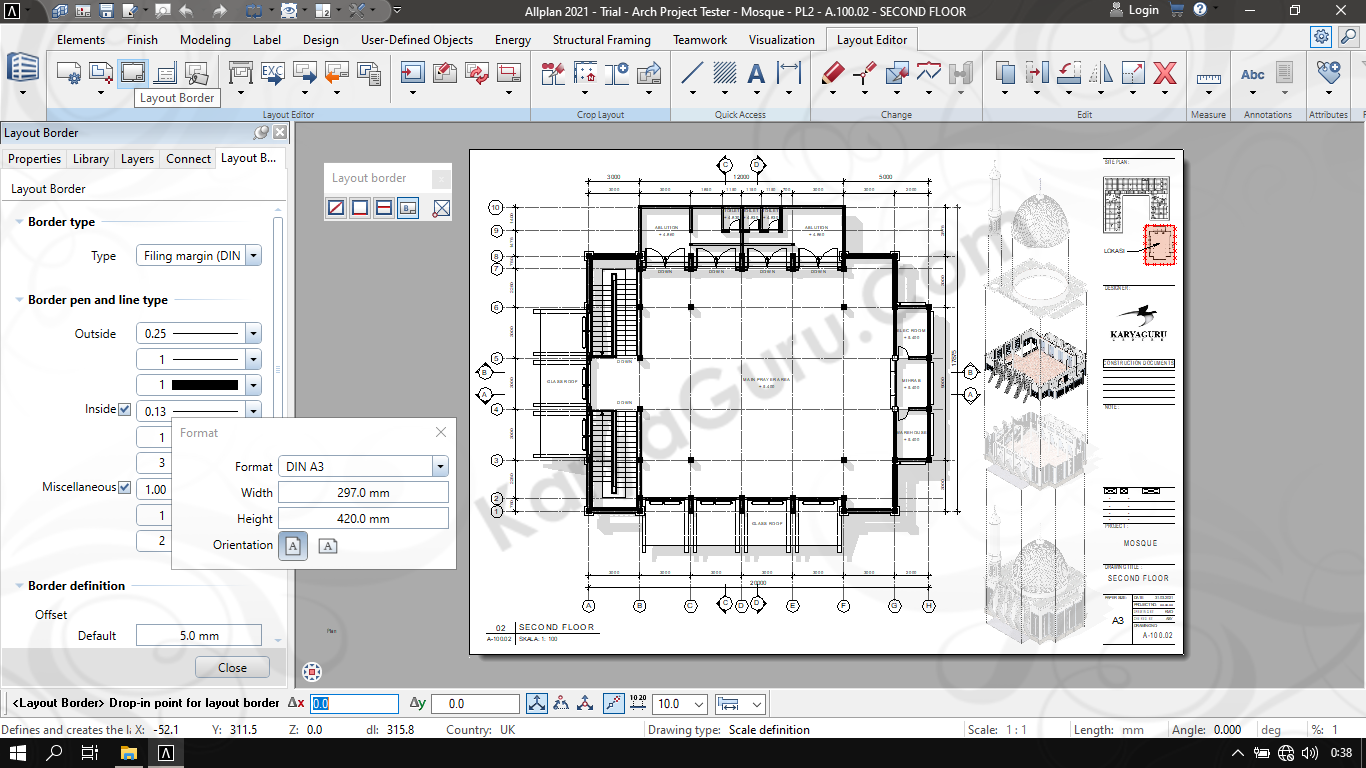This screenshot has width=1366, height=768.
Task: Click the Export (EXC) layouts icon
Action: [273, 73]
